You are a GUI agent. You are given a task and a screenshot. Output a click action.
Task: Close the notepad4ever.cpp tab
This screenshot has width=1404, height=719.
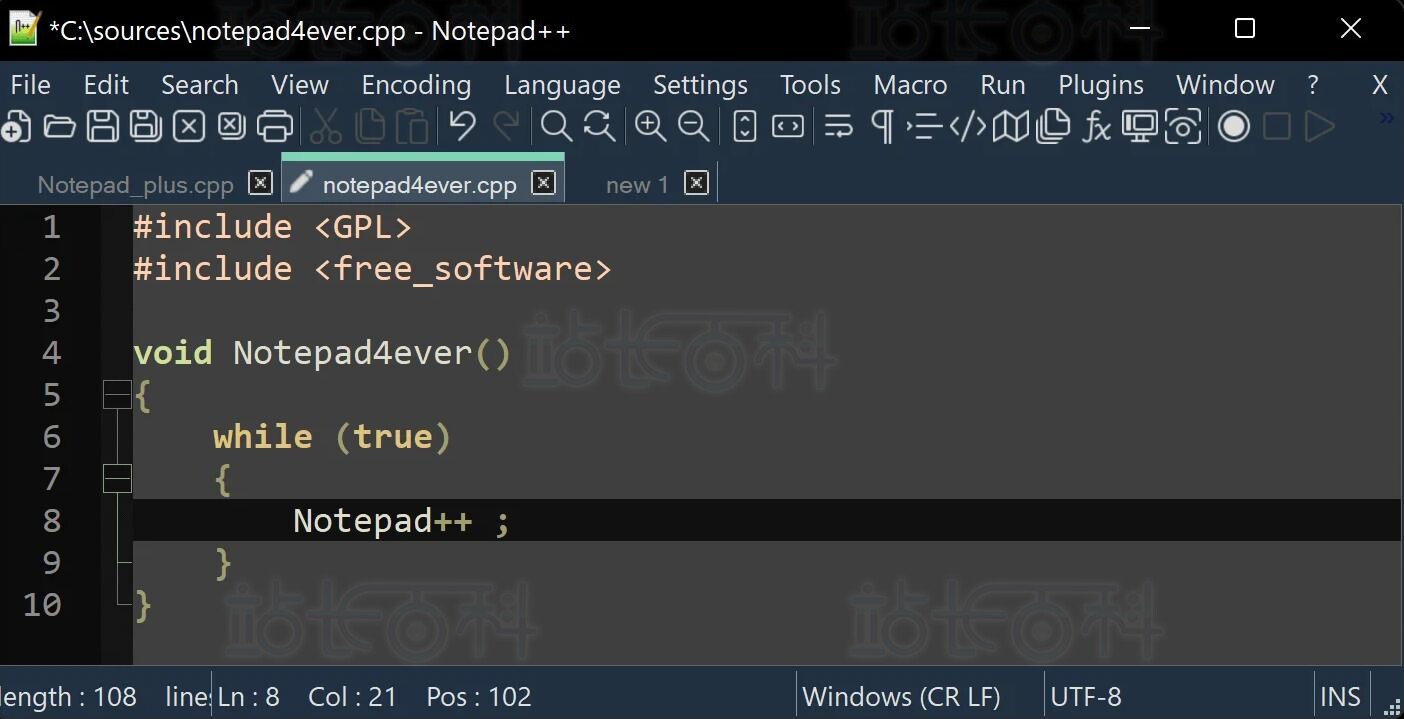[x=543, y=183]
